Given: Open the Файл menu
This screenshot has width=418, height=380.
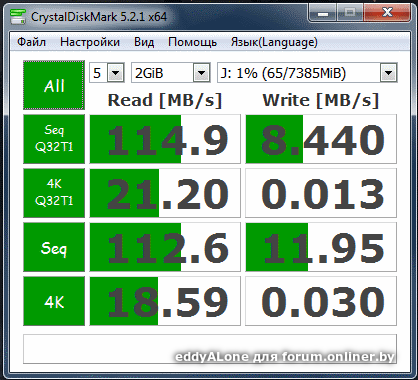Looking at the screenshot, I should [31, 42].
